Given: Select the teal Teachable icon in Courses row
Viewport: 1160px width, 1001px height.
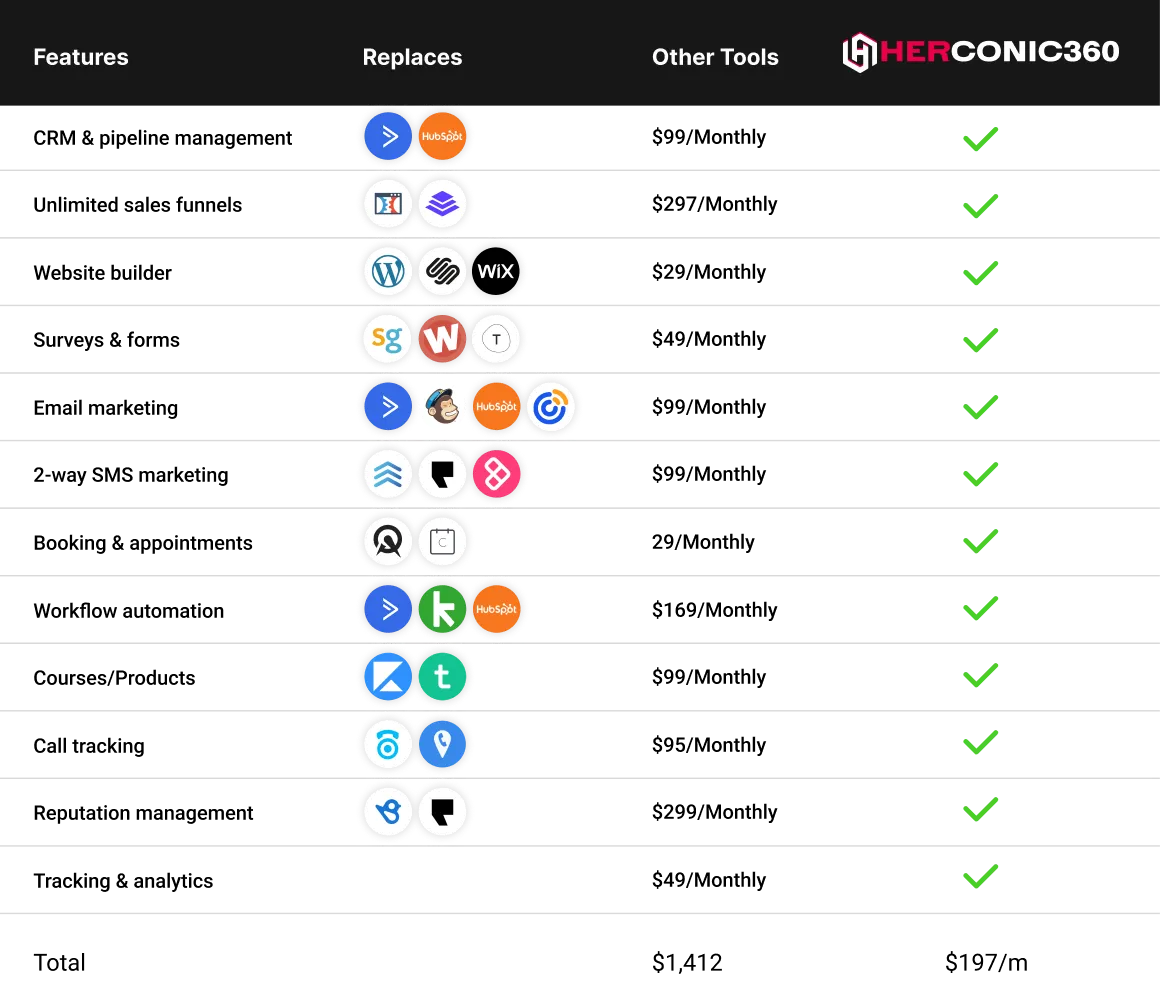Looking at the screenshot, I should tap(442, 676).
